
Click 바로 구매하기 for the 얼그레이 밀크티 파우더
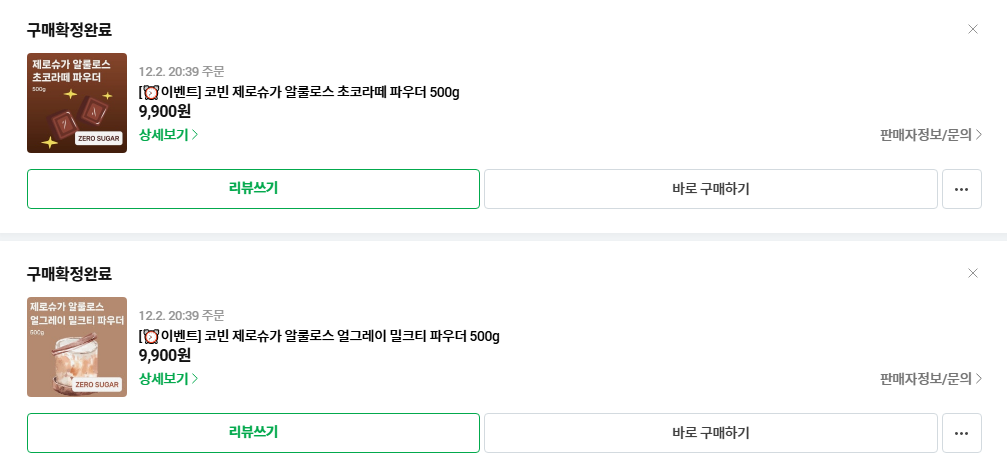coord(711,433)
